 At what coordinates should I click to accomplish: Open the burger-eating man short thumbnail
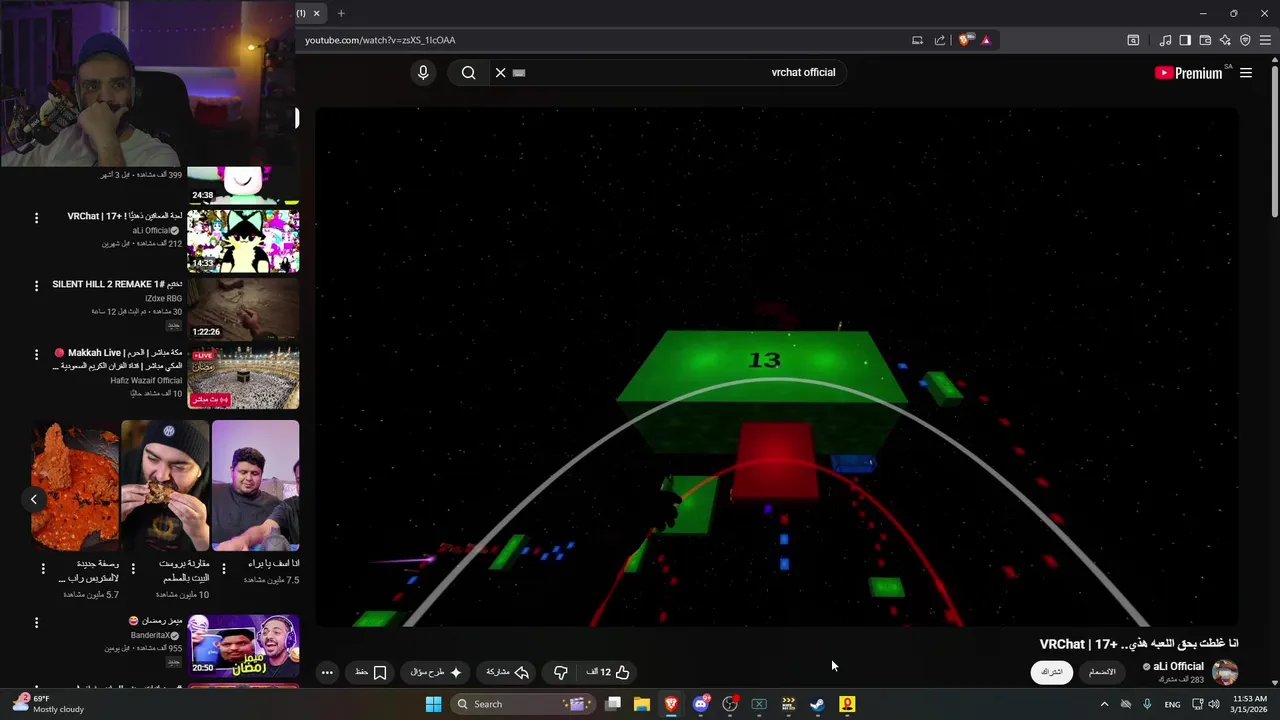click(165, 485)
